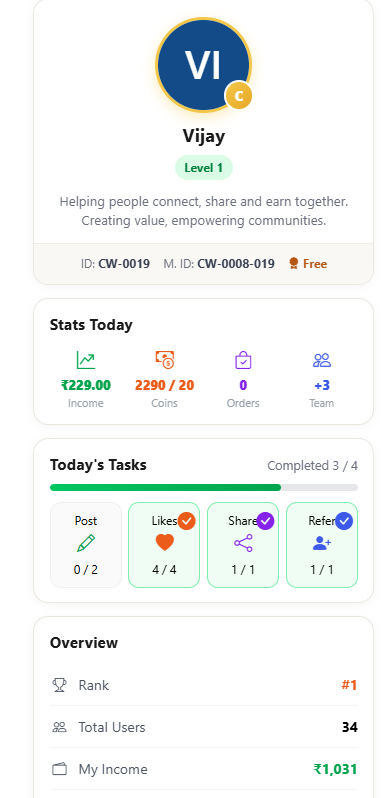
Task: Open the Total Users overview row
Action: (x=203, y=727)
